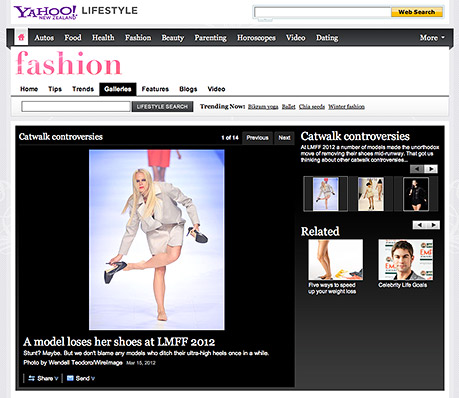Click the Send envelope icon

70,378
